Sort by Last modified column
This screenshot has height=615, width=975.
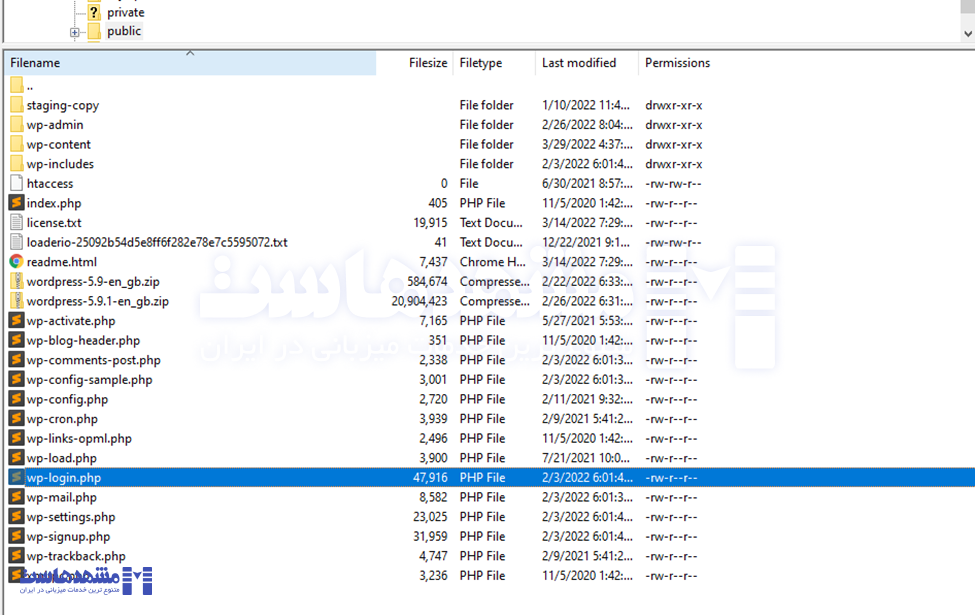pyautogui.click(x=578, y=63)
